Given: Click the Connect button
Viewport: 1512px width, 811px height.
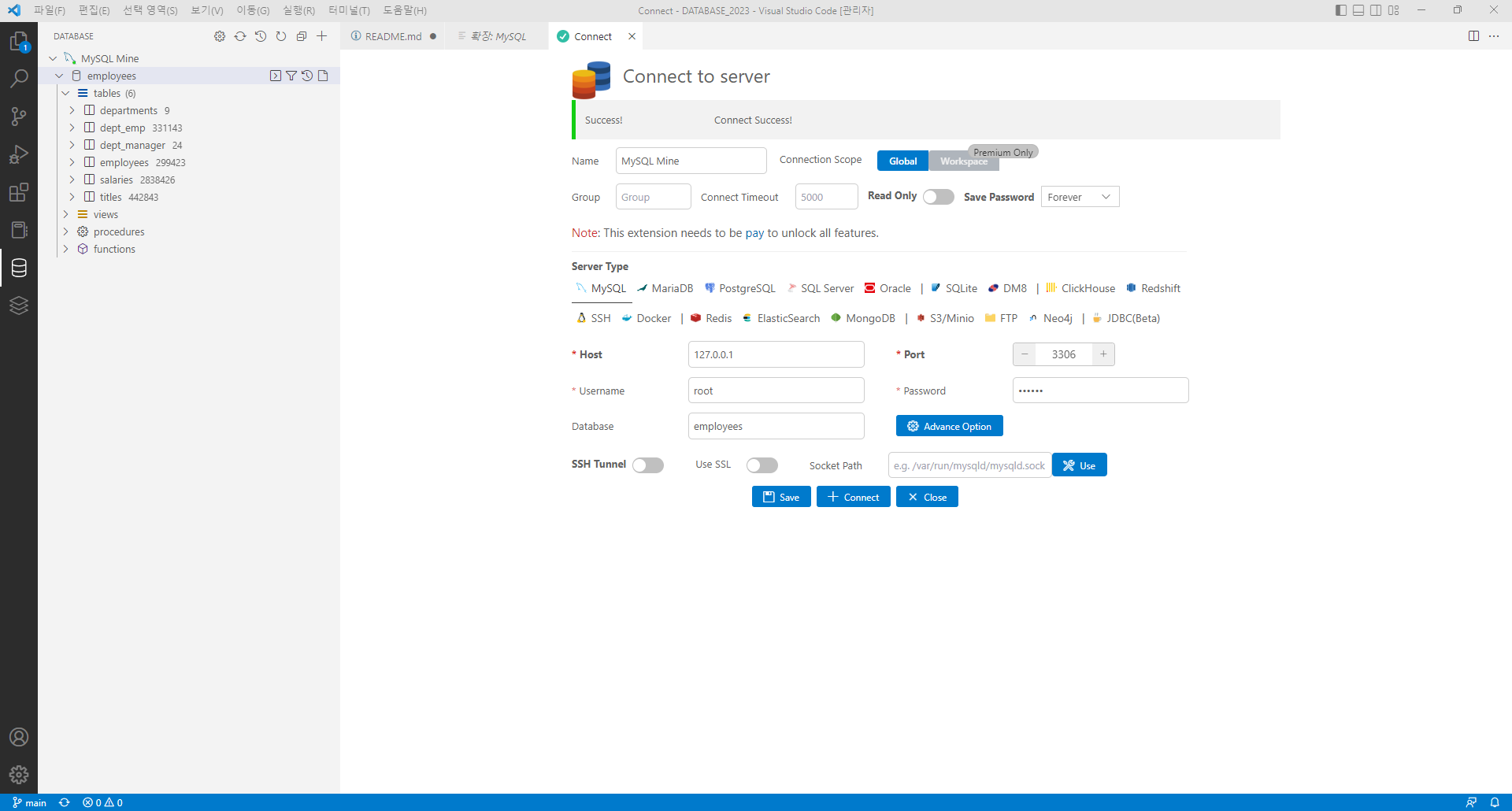Looking at the screenshot, I should [x=853, y=497].
